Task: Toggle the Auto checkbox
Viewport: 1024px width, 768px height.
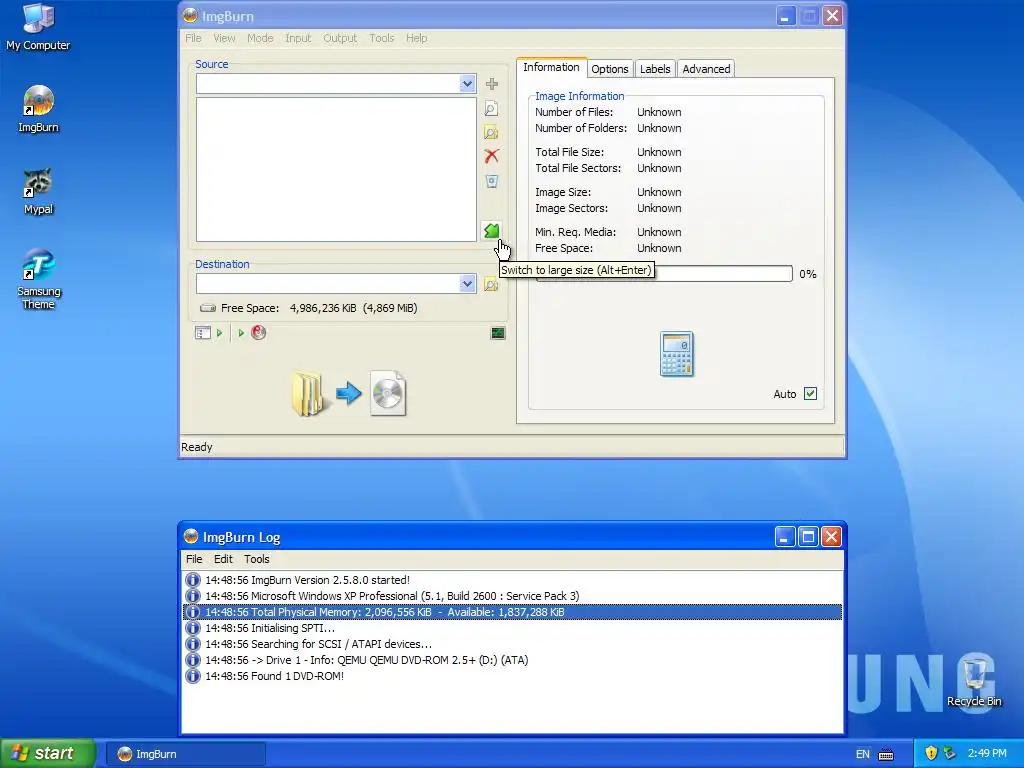Action: click(810, 394)
